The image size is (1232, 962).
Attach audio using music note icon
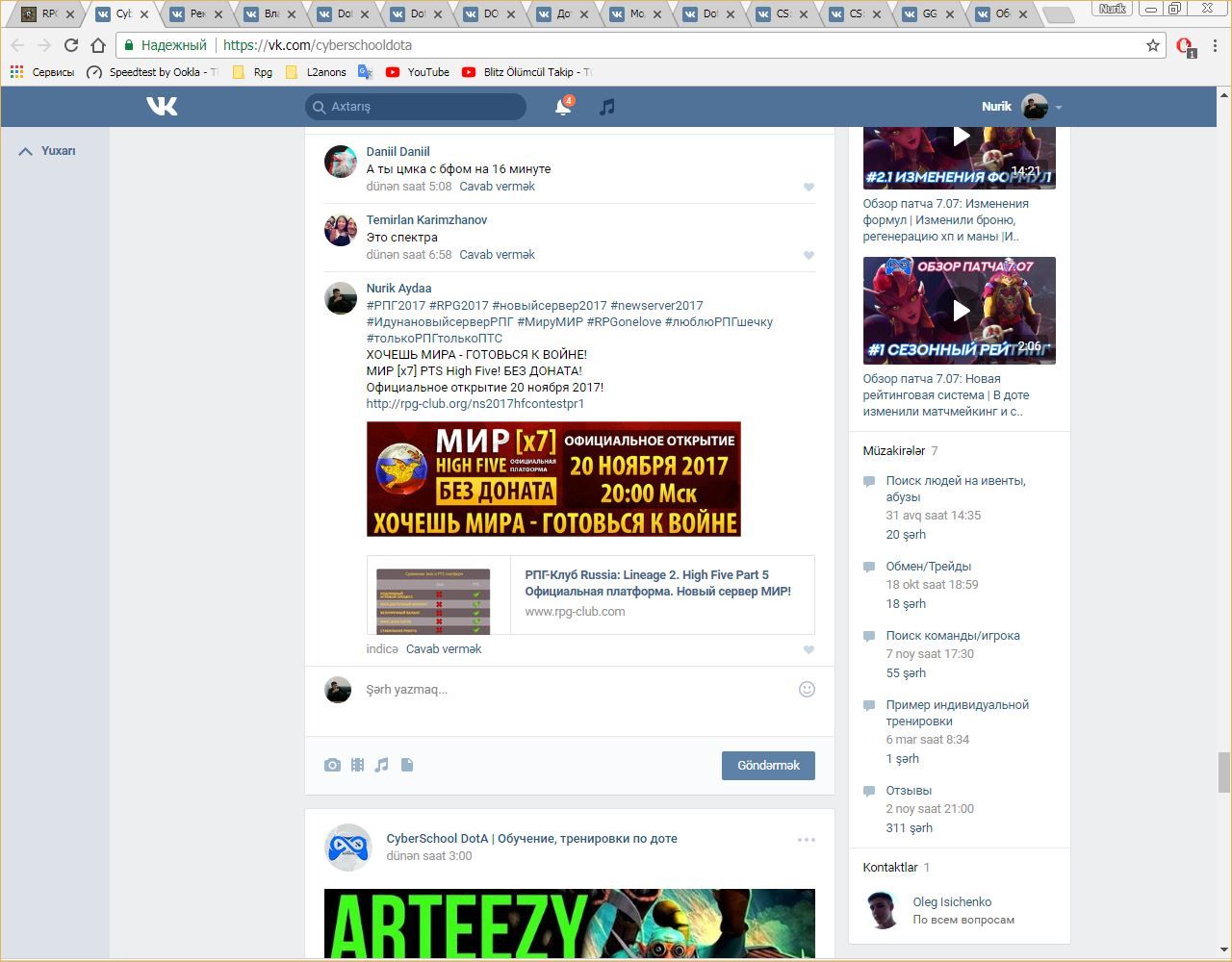382,765
